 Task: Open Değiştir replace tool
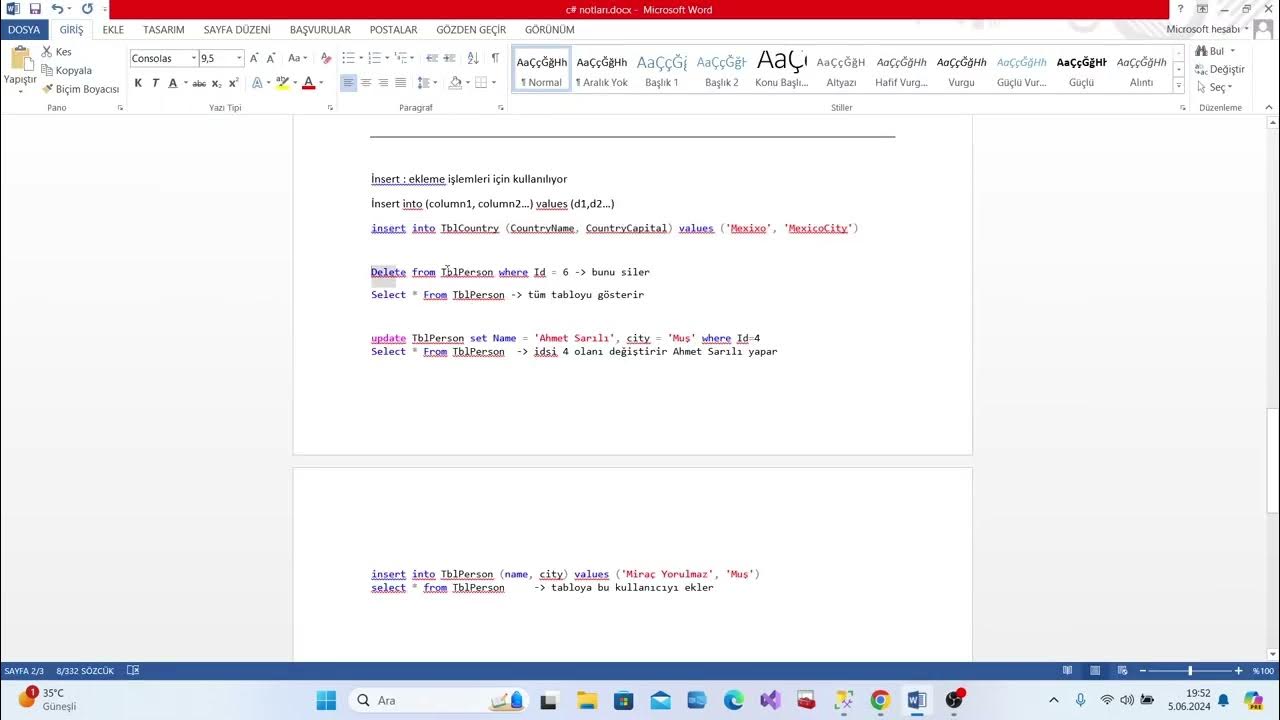pyautogui.click(x=1220, y=69)
